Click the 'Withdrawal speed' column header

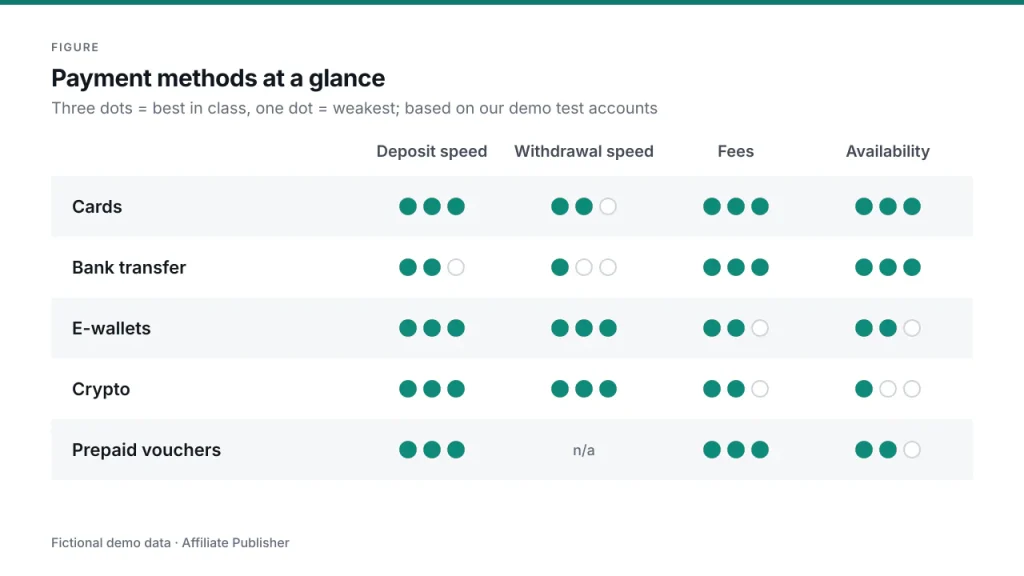tap(584, 152)
